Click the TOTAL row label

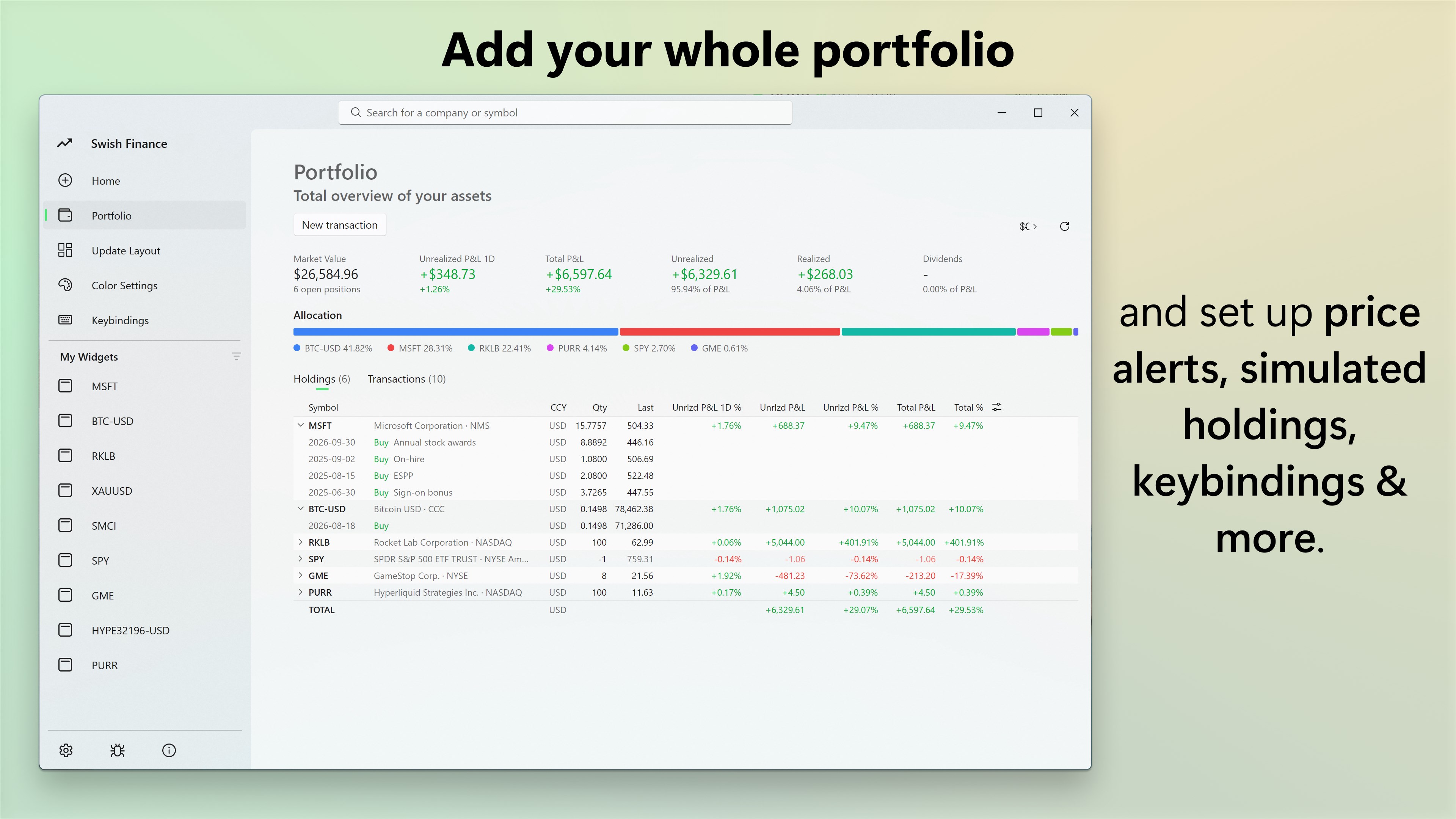(x=321, y=610)
